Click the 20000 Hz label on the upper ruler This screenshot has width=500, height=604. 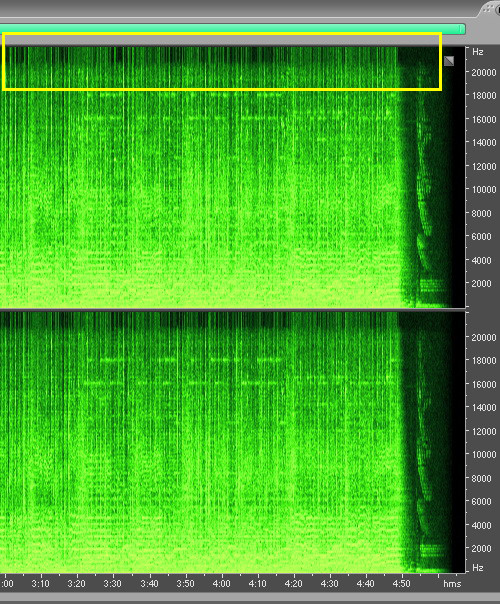[x=484, y=72]
